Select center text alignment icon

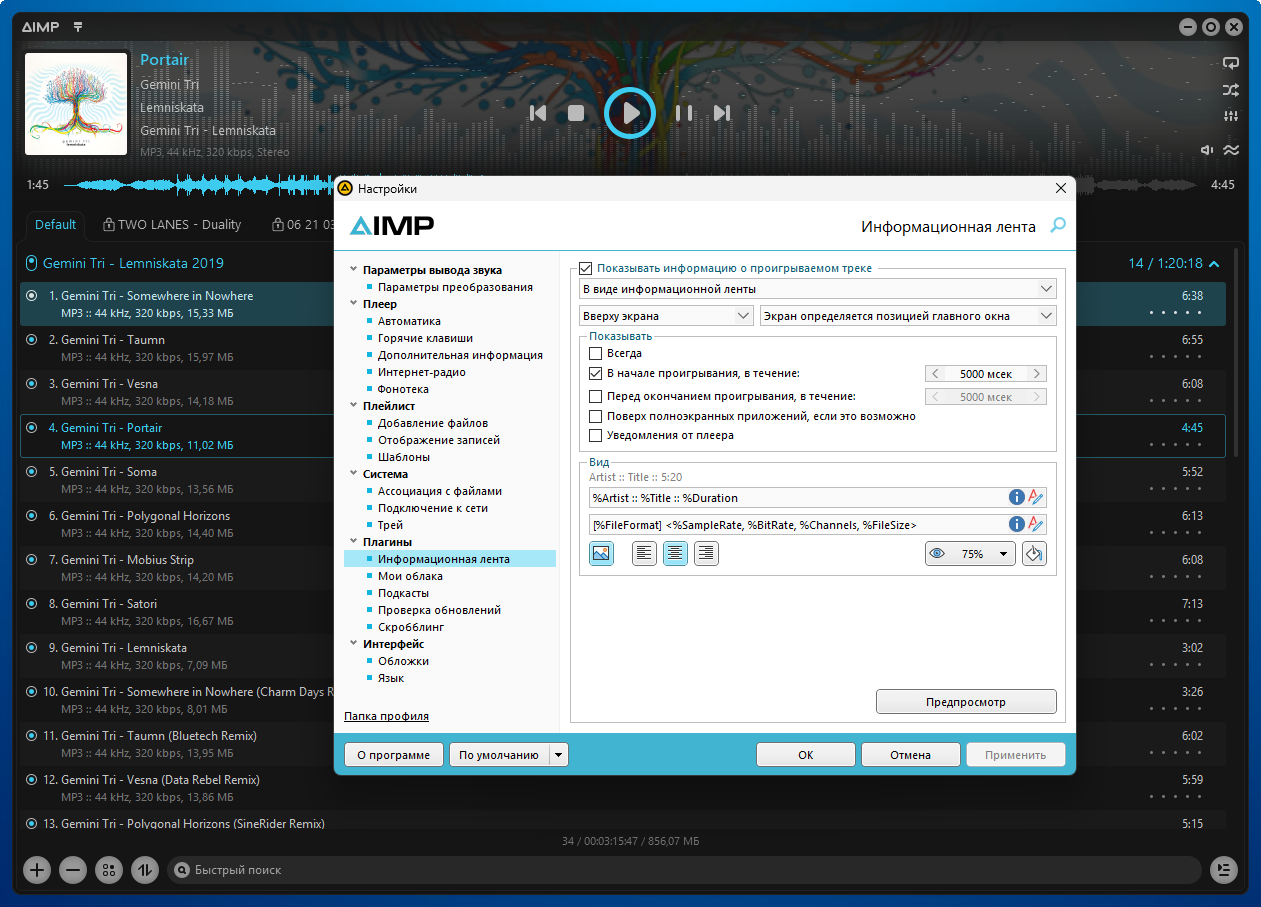[675, 553]
